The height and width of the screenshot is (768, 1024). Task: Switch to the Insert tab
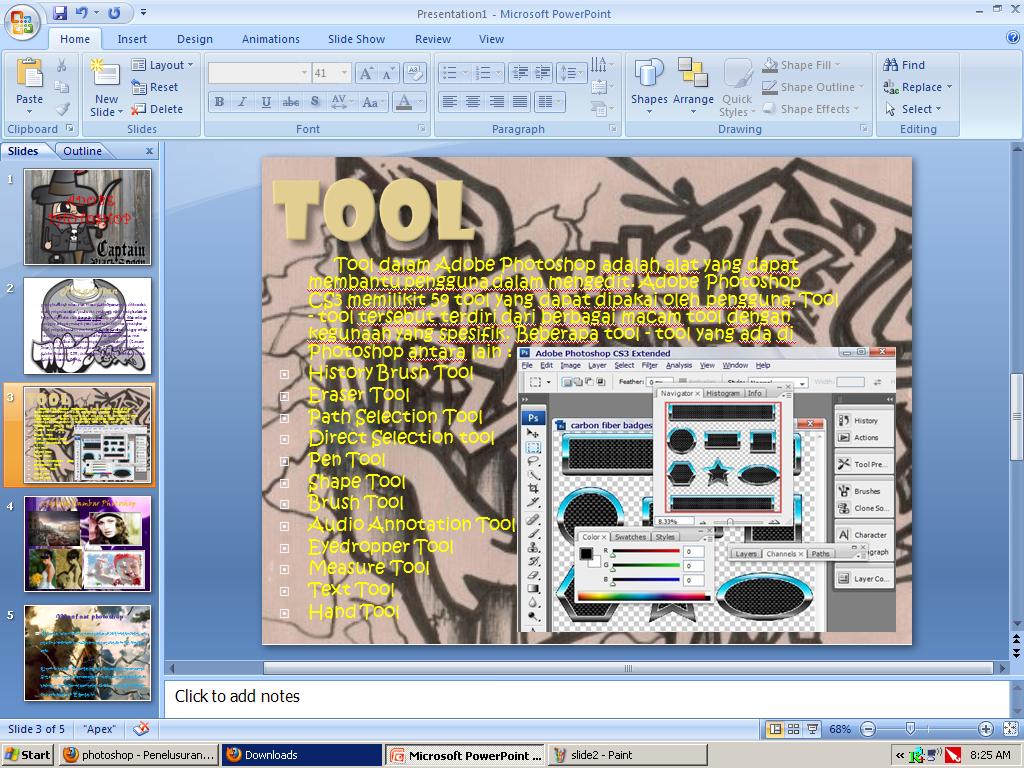tap(133, 39)
